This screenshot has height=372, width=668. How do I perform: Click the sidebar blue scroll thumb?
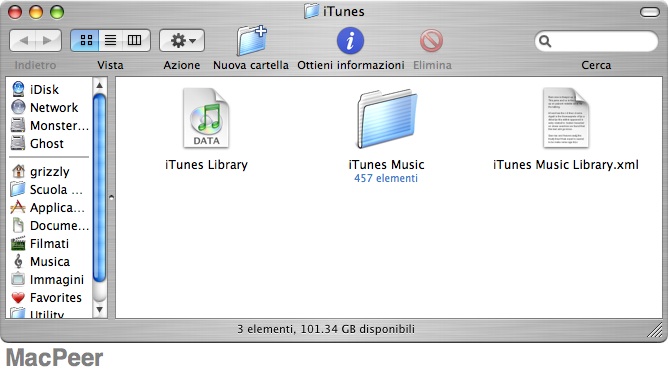pyautogui.click(x=99, y=188)
